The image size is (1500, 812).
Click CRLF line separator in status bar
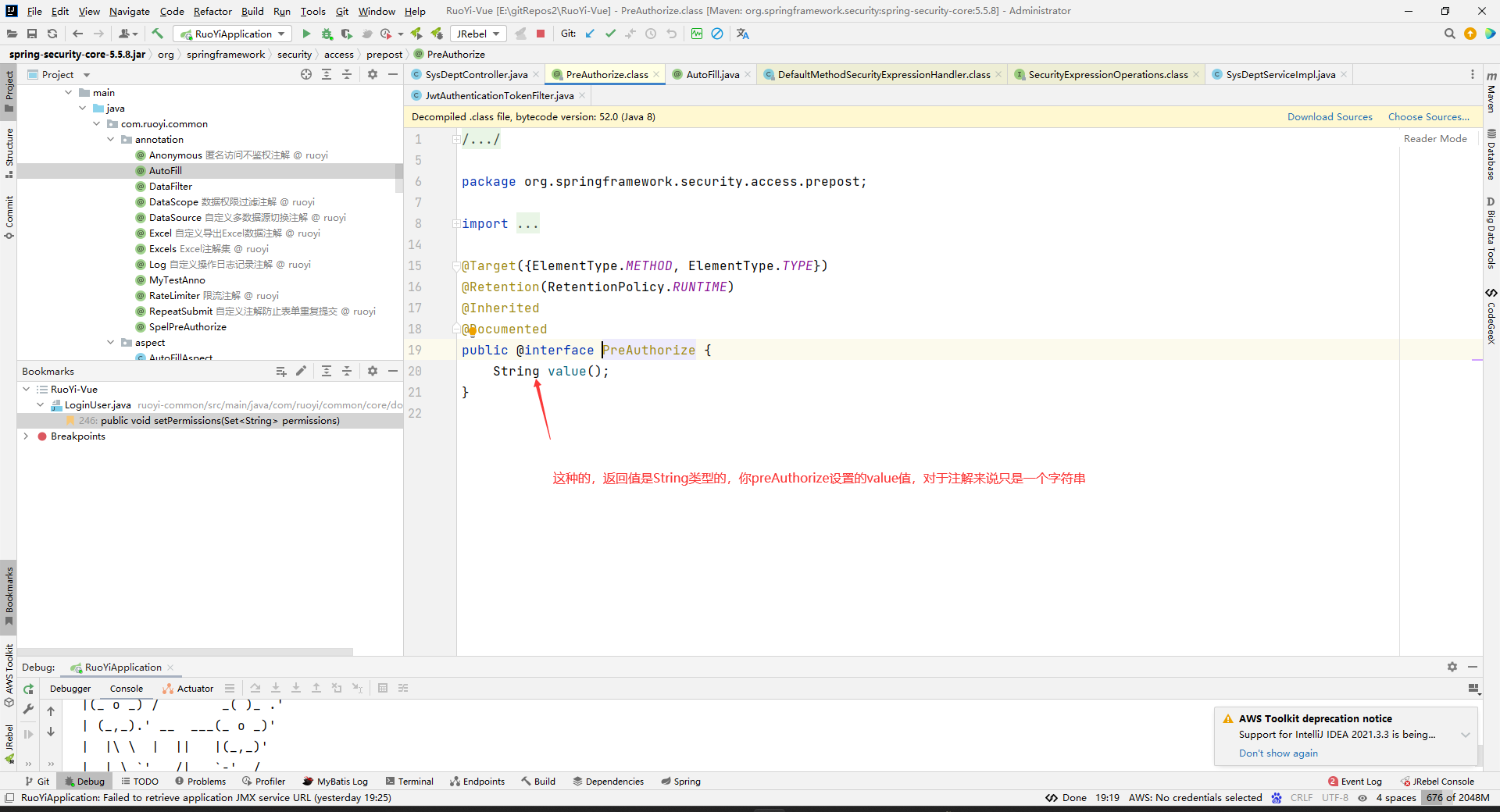point(1302,798)
